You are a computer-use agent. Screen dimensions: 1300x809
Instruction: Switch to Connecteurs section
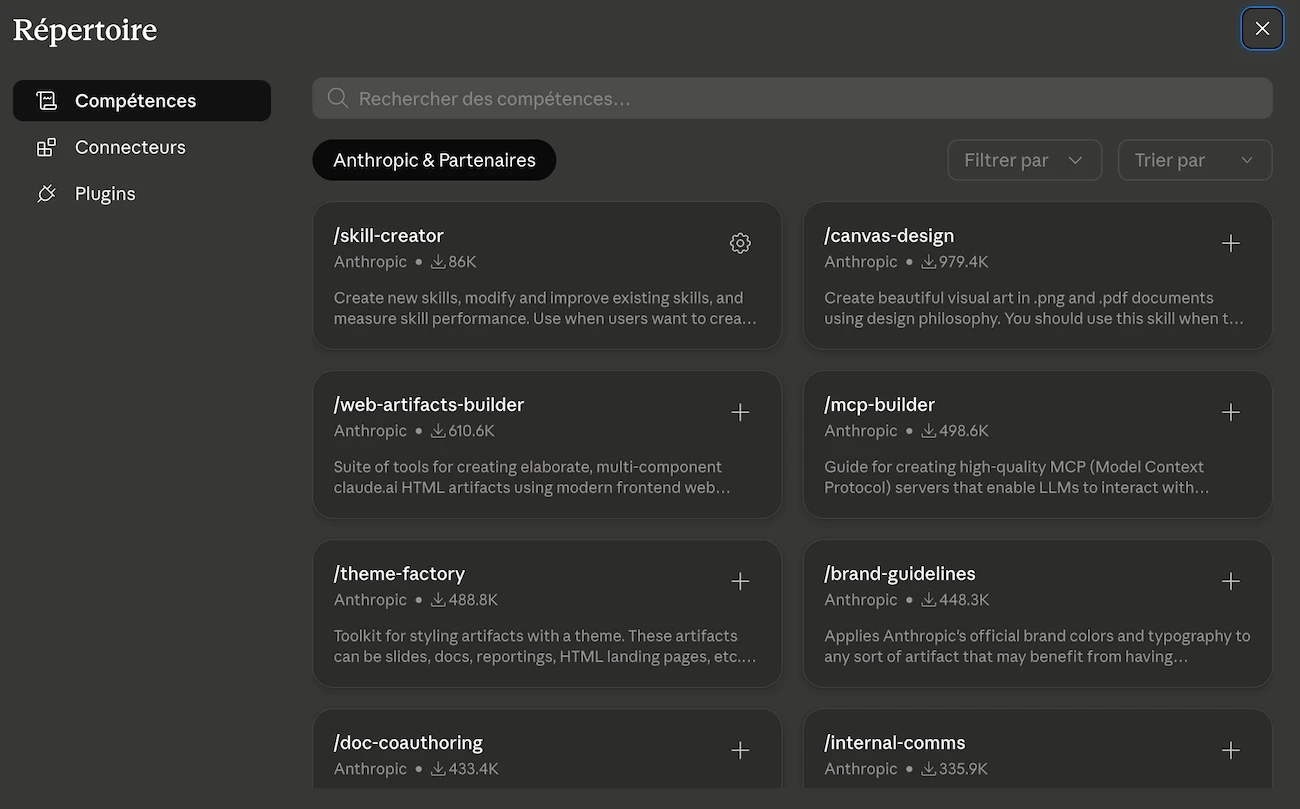[142, 147]
